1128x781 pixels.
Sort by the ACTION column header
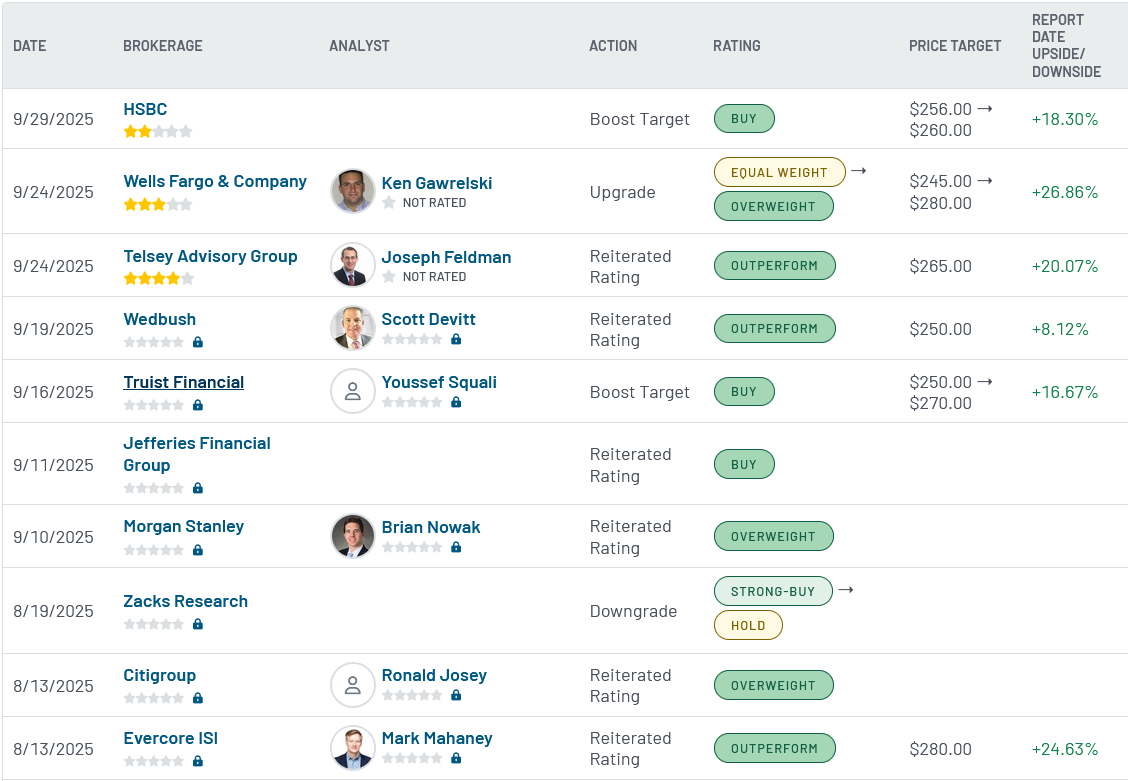pyautogui.click(x=613, y=46)
